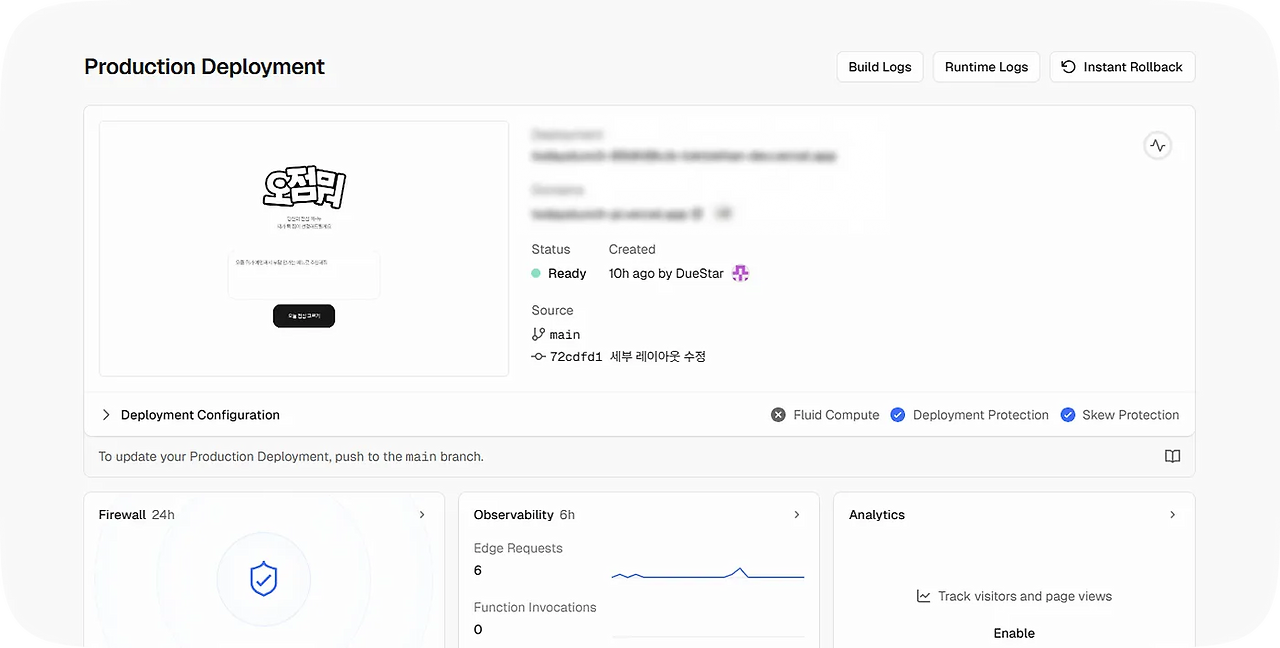Screen dimensions: 1280x648
Task: Expand the Deployment Configuration section
Action: (x=106, y=415)
